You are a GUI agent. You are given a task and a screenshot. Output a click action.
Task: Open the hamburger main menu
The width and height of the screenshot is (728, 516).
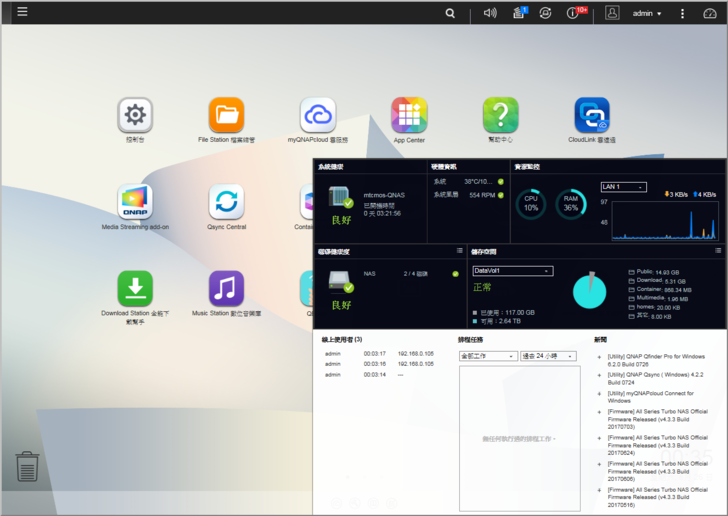(22, 12)
